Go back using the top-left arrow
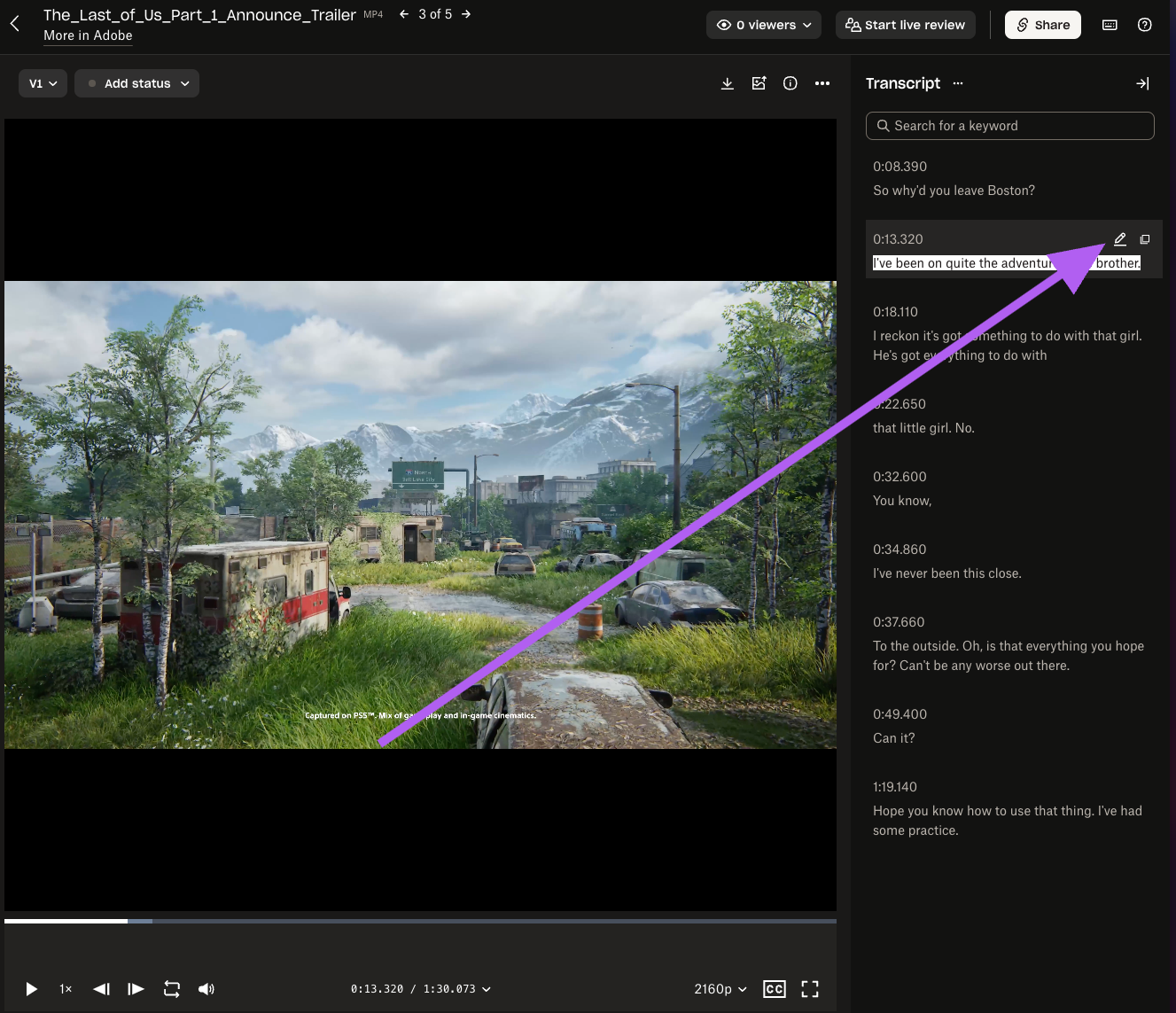 click(15, 24)
